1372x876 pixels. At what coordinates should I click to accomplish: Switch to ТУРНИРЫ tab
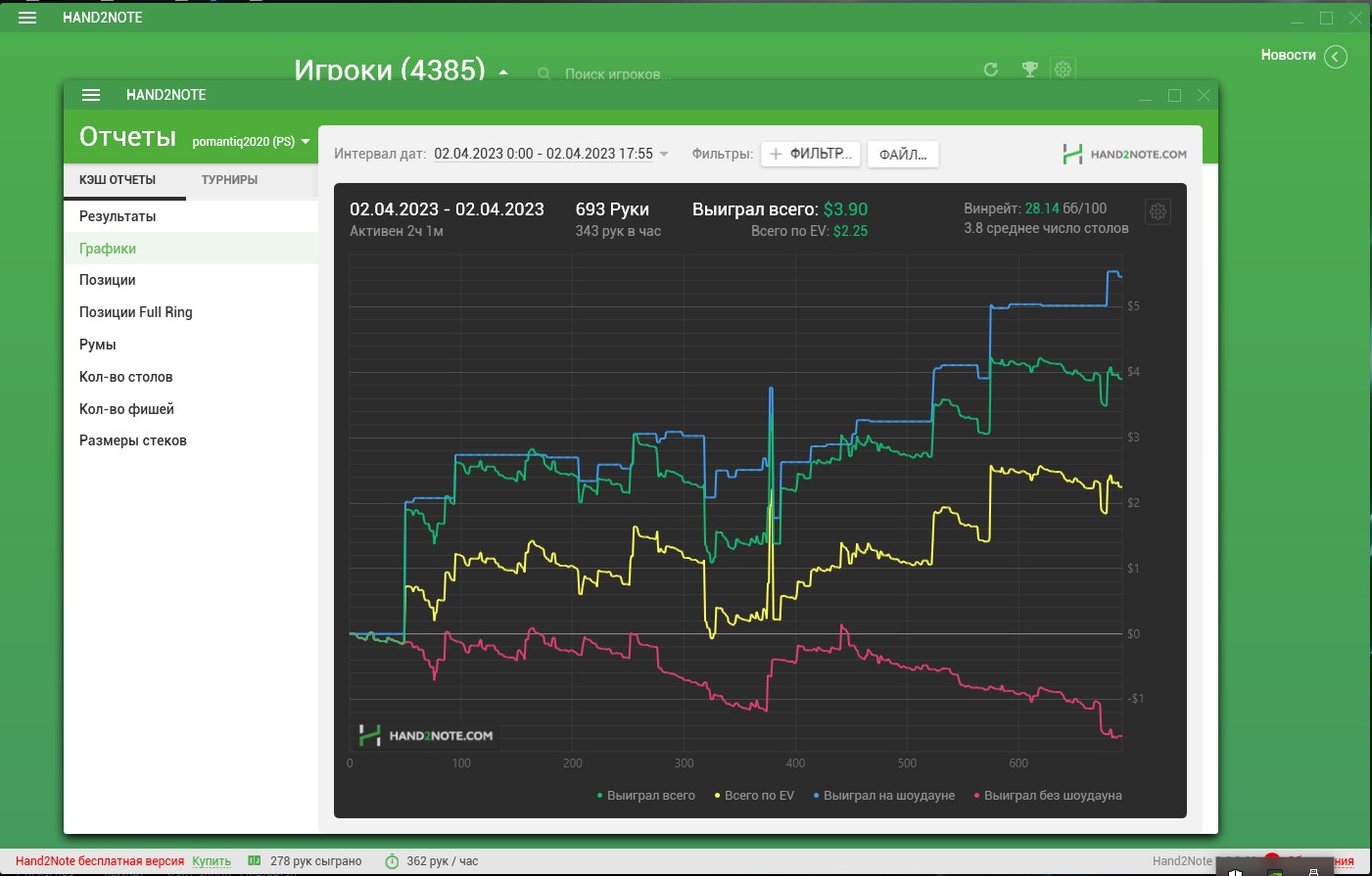click(229, 180)
